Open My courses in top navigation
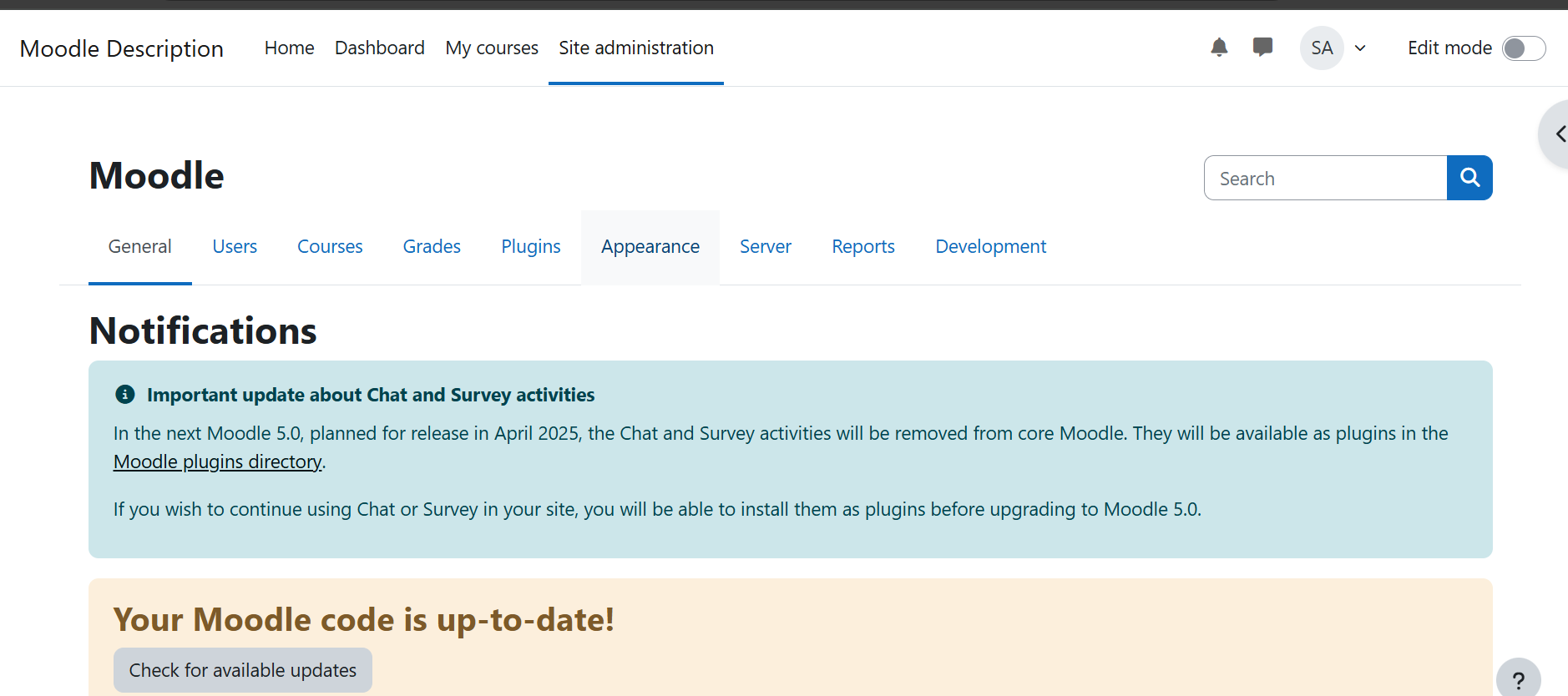This screenshot has width=1568, height=696. pyautogui.click(x=492, y=48)
